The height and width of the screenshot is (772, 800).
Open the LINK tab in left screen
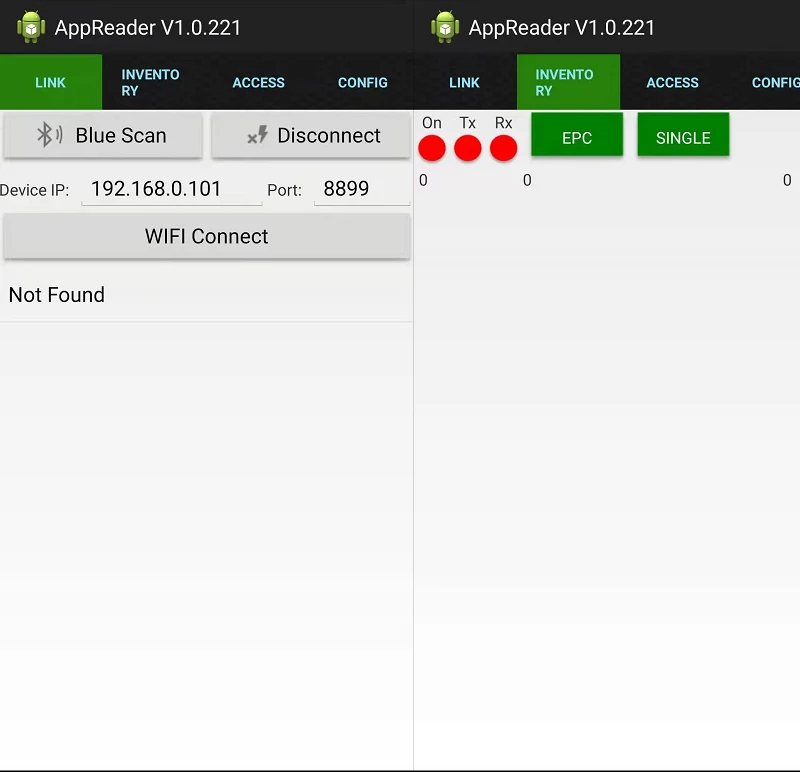click(x=51, y=82)
